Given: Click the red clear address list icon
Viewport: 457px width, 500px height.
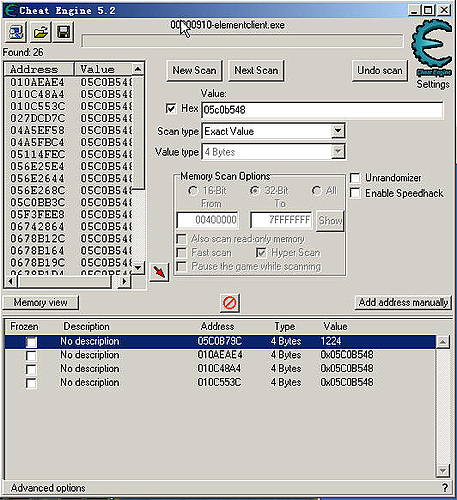Looking at the screenshot, I should tap(230, 303).
